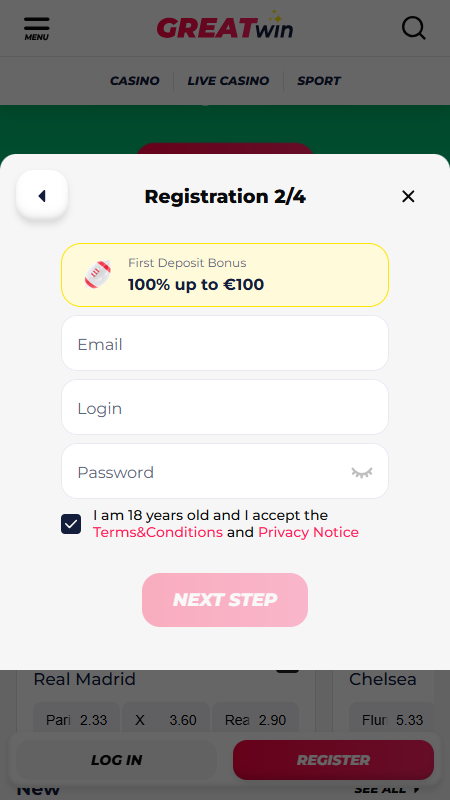
Task: Click the search magnifier icon
Action: (x=413, y=28)
